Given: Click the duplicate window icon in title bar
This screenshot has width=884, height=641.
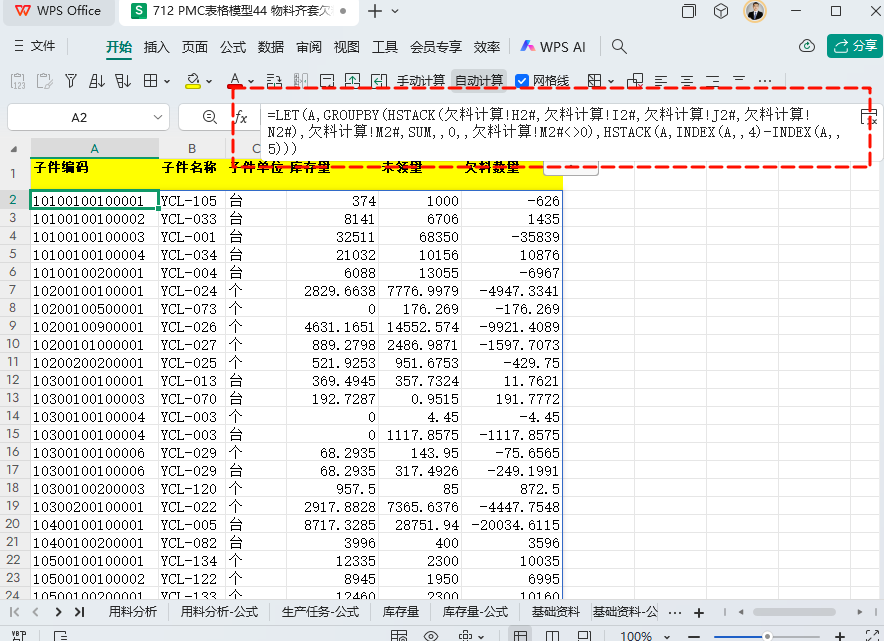Looking at the screenshot, I should click(x=688, y=11).
